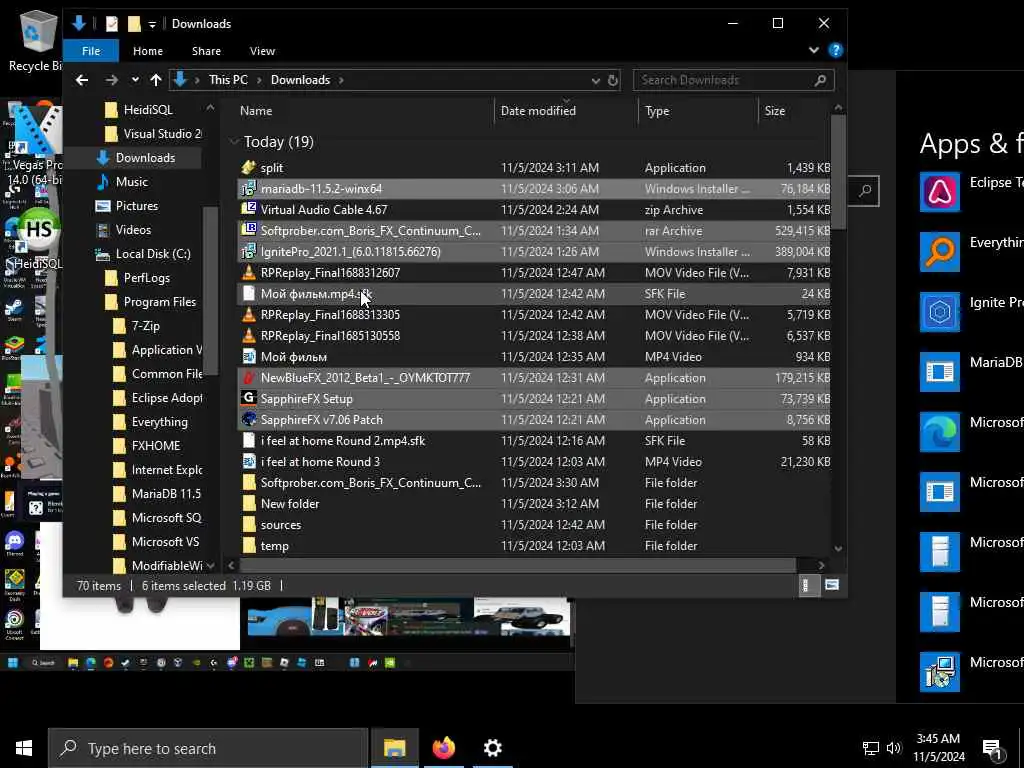Click the Virtual Audio Cable 4.67 zip icon
This screenshot has height=768, width=1024.
point(248,210)
